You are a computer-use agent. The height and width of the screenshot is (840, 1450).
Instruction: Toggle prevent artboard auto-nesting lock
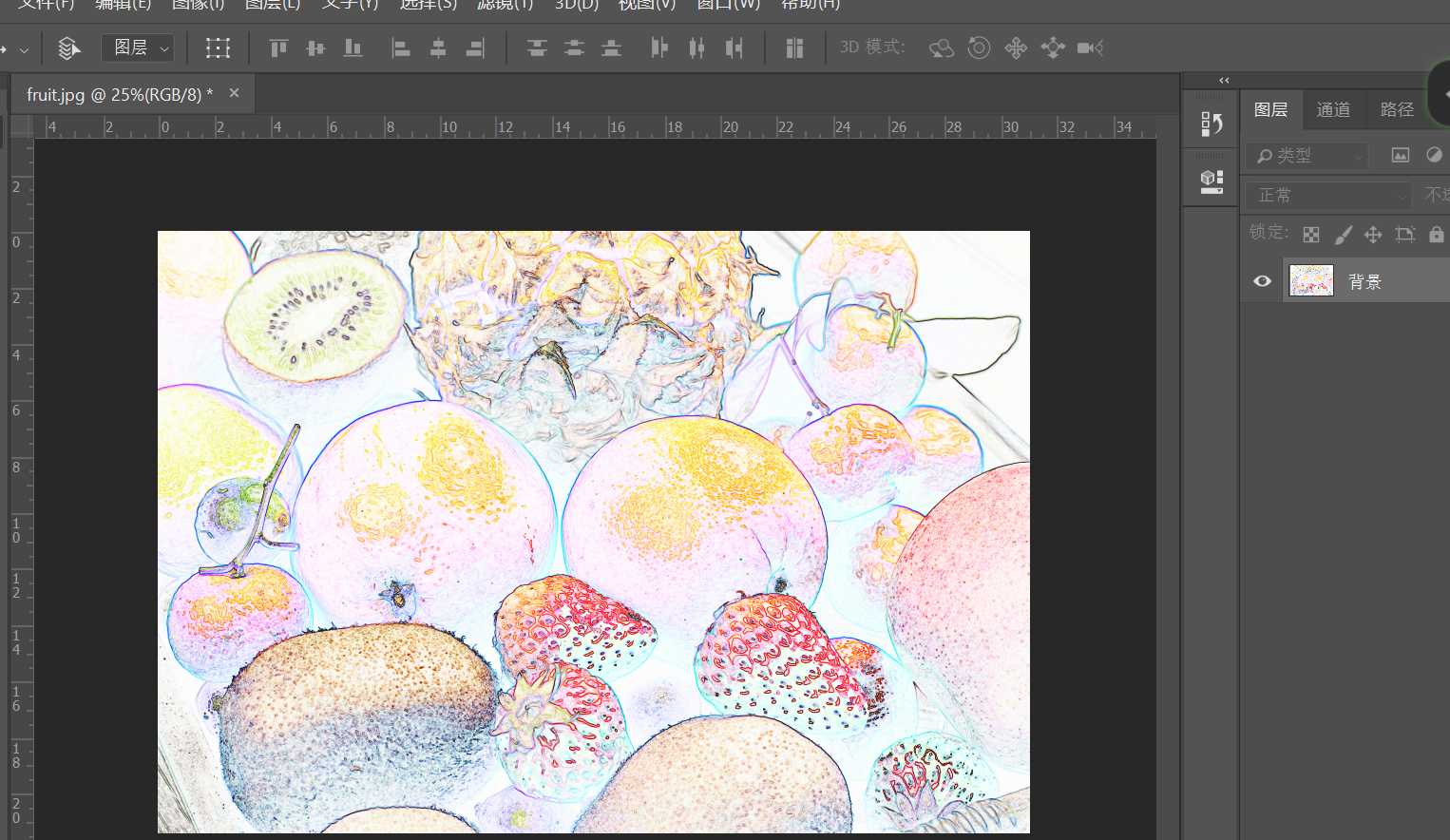pyautogui.click(x=1405, y=234)
